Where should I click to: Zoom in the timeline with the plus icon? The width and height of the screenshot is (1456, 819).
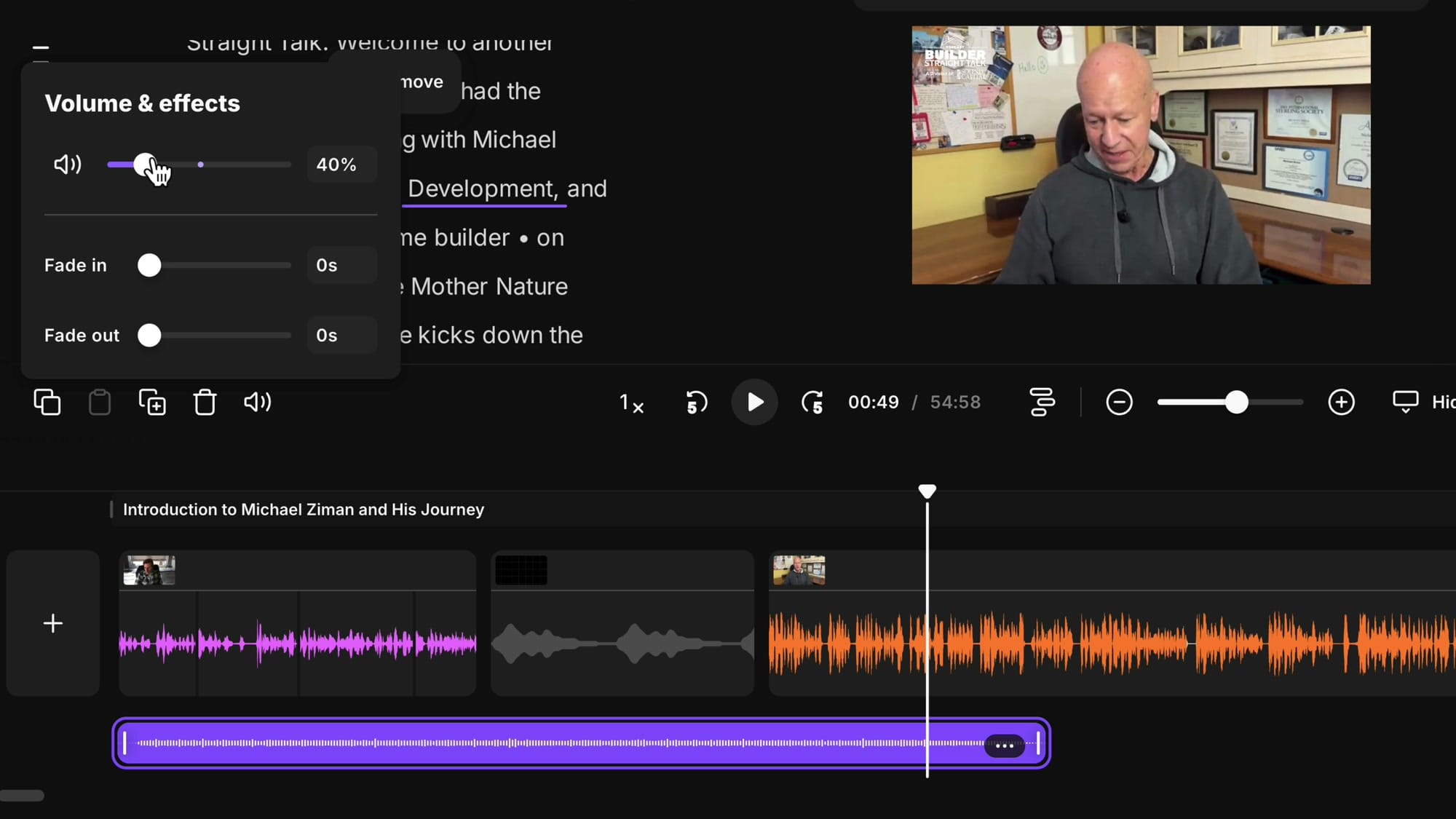[1342, 402]
